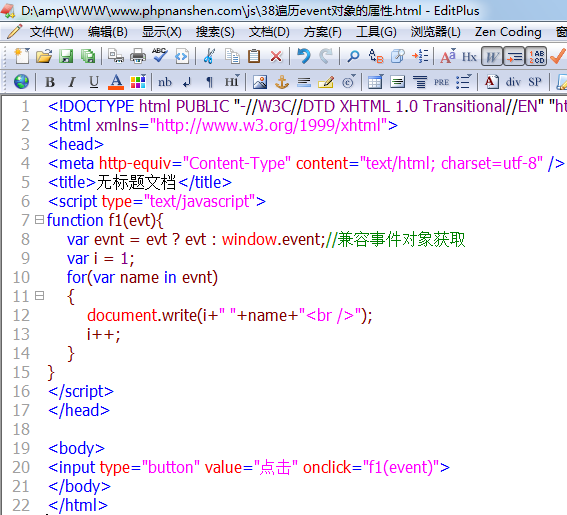
Task: Open the 搜索(S) menu
Action: point(215,32)
